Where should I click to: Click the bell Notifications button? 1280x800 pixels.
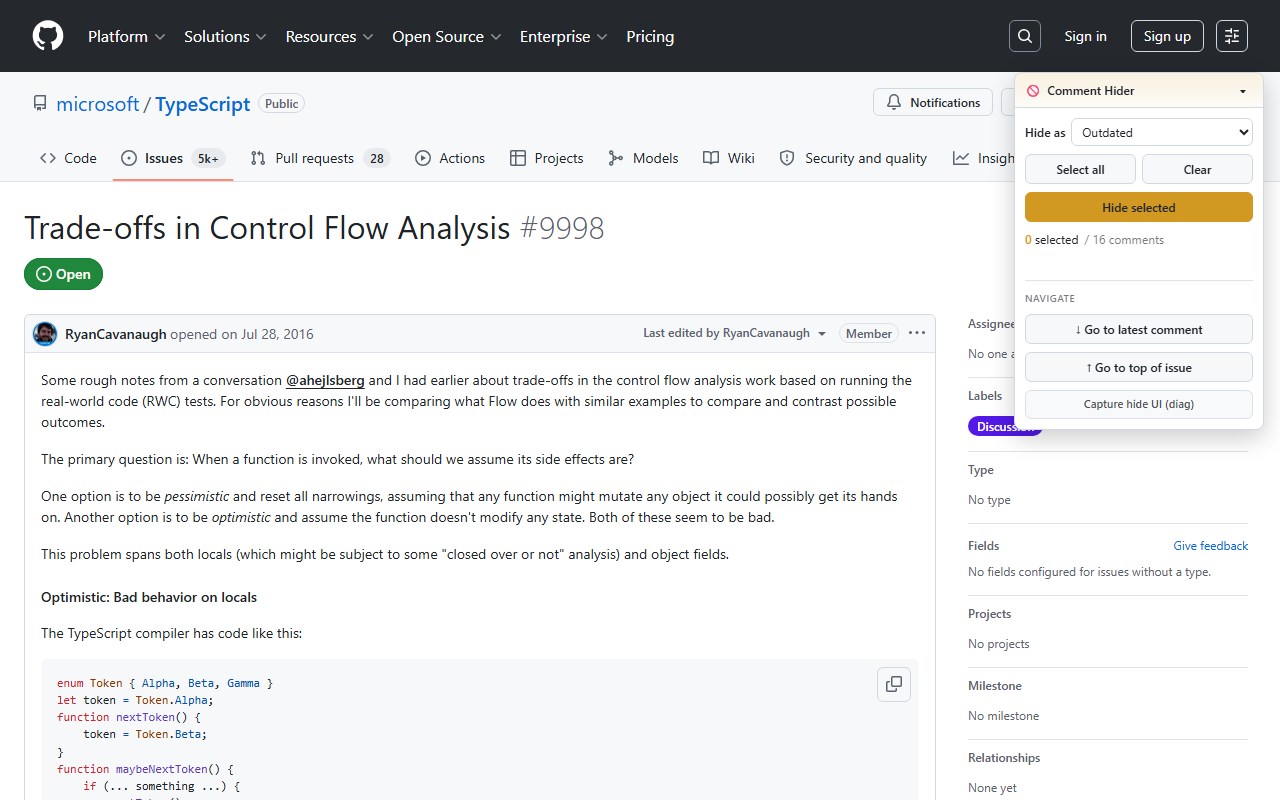933,103
